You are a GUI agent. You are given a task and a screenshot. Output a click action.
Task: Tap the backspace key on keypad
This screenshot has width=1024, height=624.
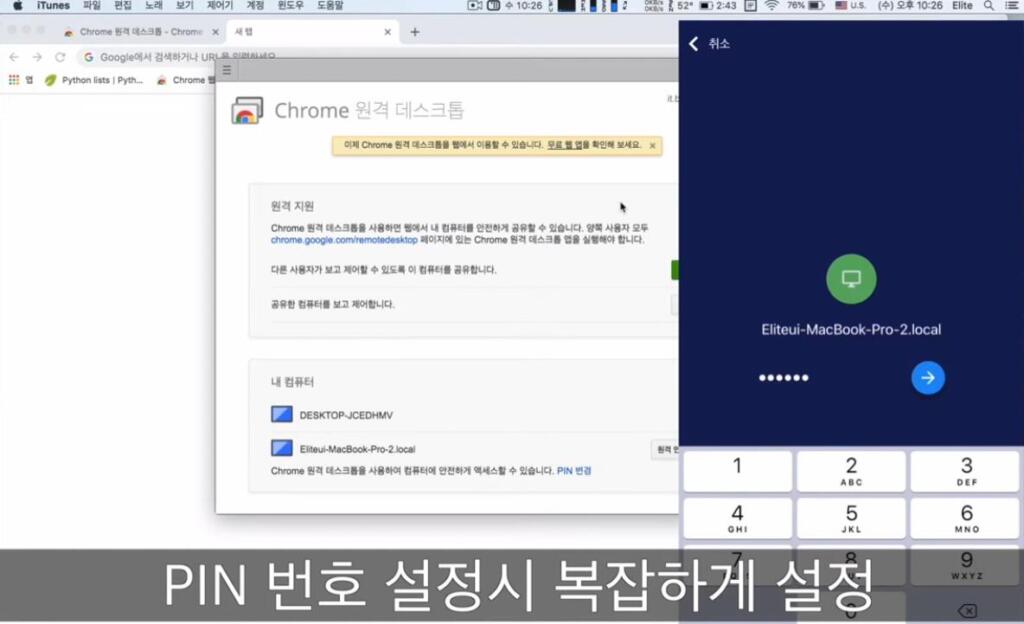click(966, 610)
